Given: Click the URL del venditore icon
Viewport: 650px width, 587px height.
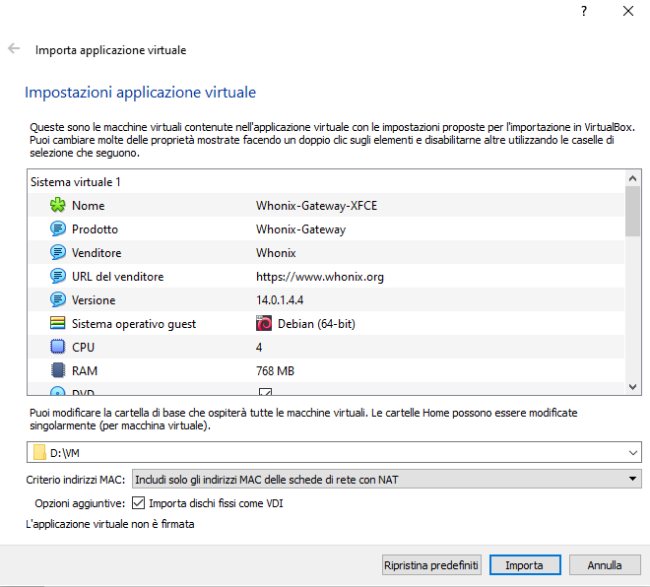Looking at the screenshot, I should (57, 276).
